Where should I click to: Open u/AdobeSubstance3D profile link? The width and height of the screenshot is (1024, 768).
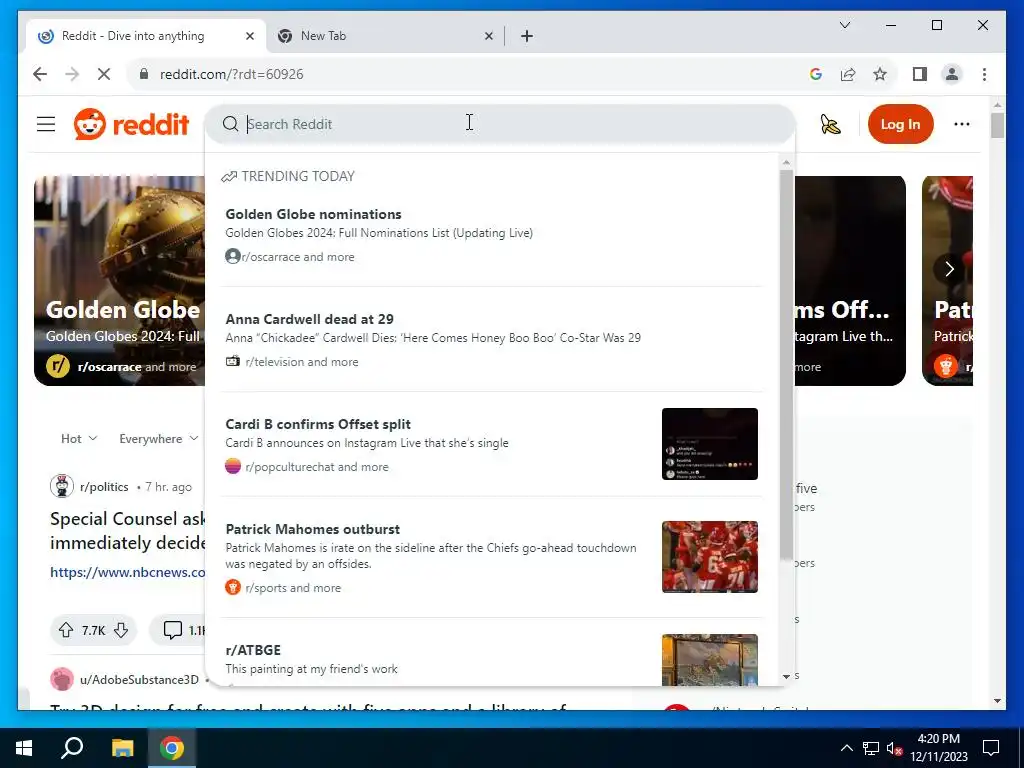point(139,679)
